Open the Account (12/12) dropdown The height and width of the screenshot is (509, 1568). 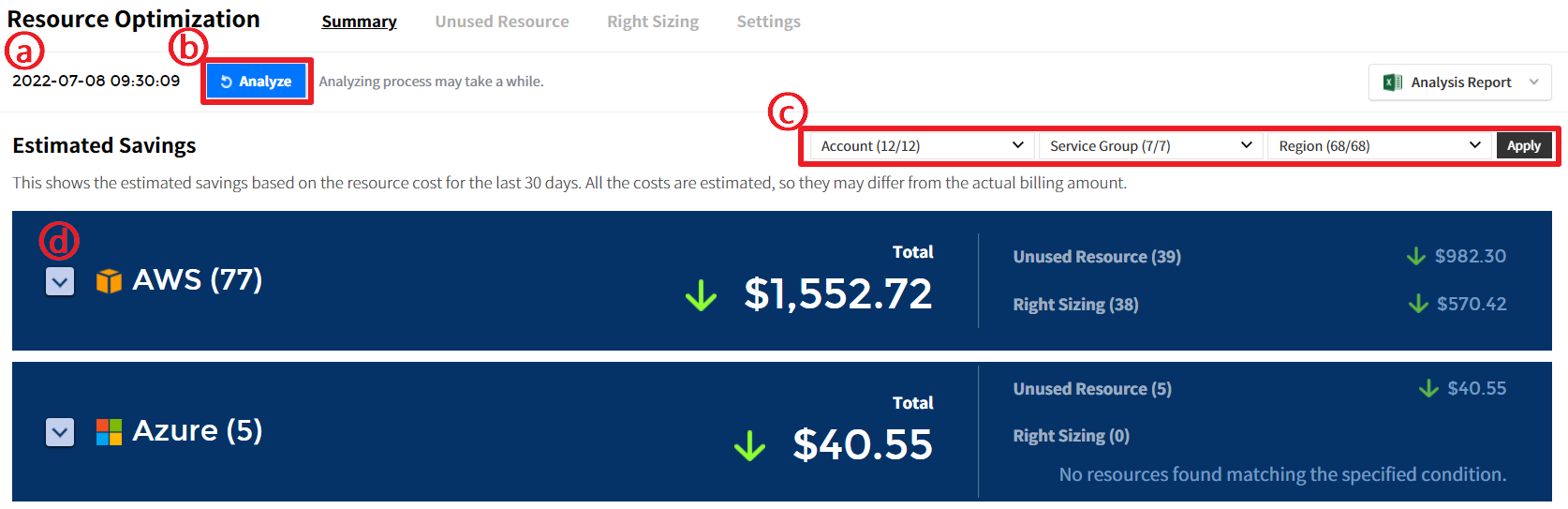(922, 146)
